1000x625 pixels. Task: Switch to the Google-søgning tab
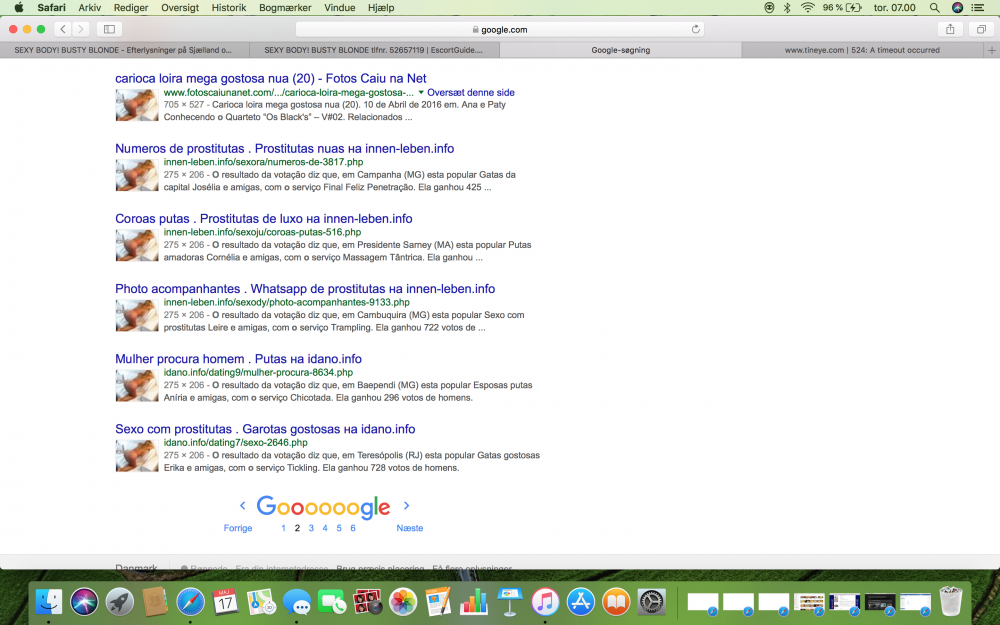point(621,50)
